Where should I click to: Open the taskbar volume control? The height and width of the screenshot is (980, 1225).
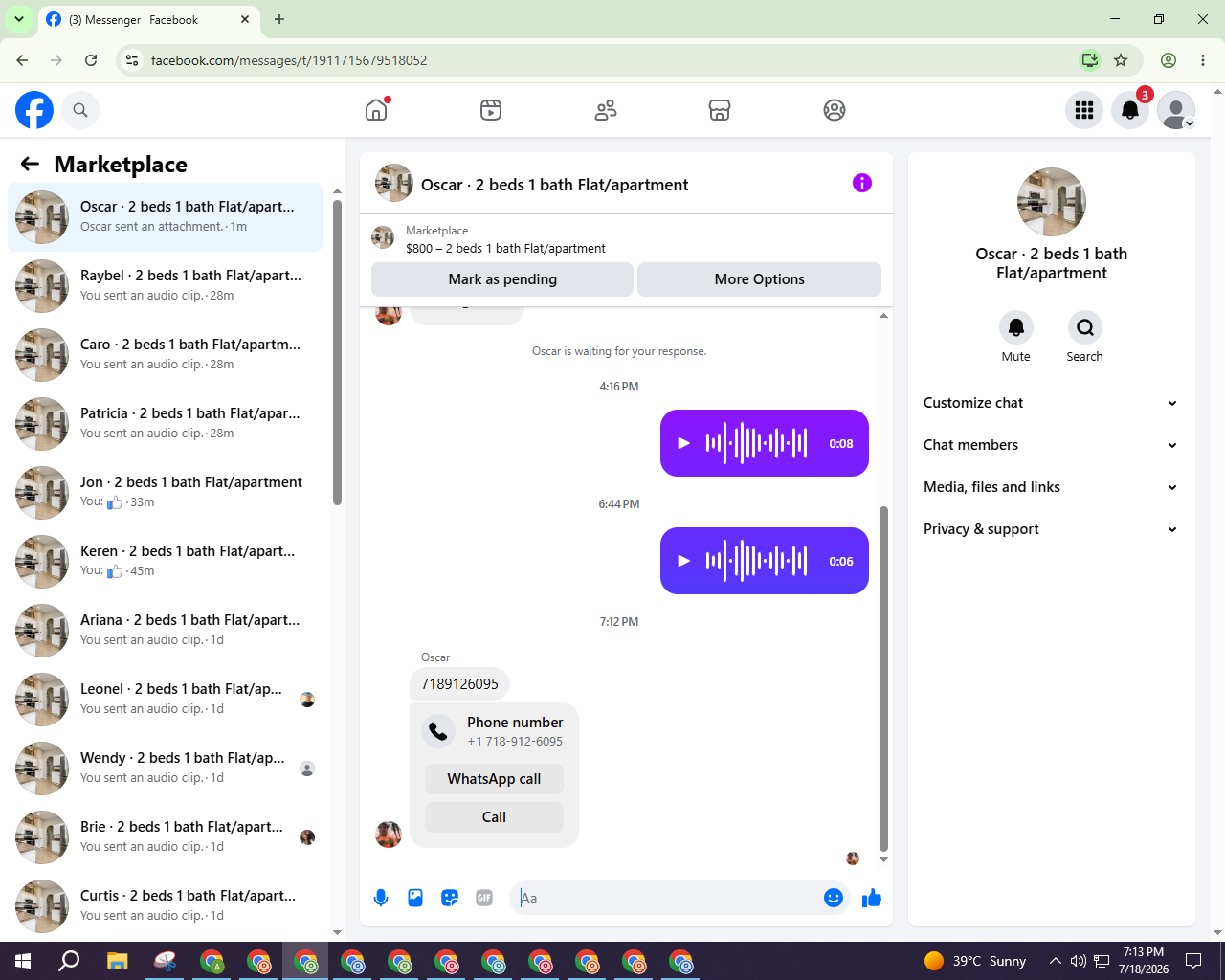(1079, 961)
